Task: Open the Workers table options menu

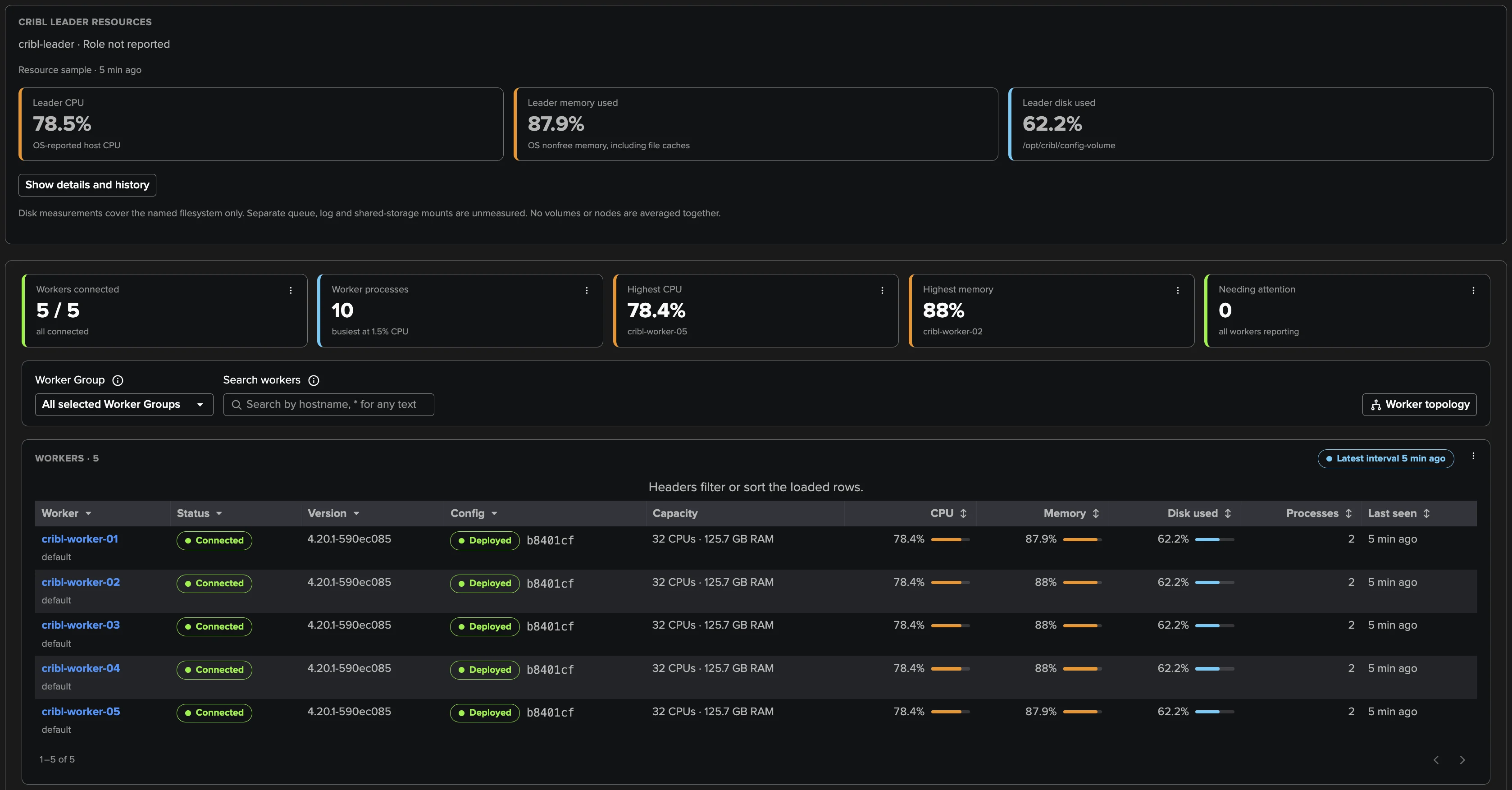Action: tap(1473, 456)
